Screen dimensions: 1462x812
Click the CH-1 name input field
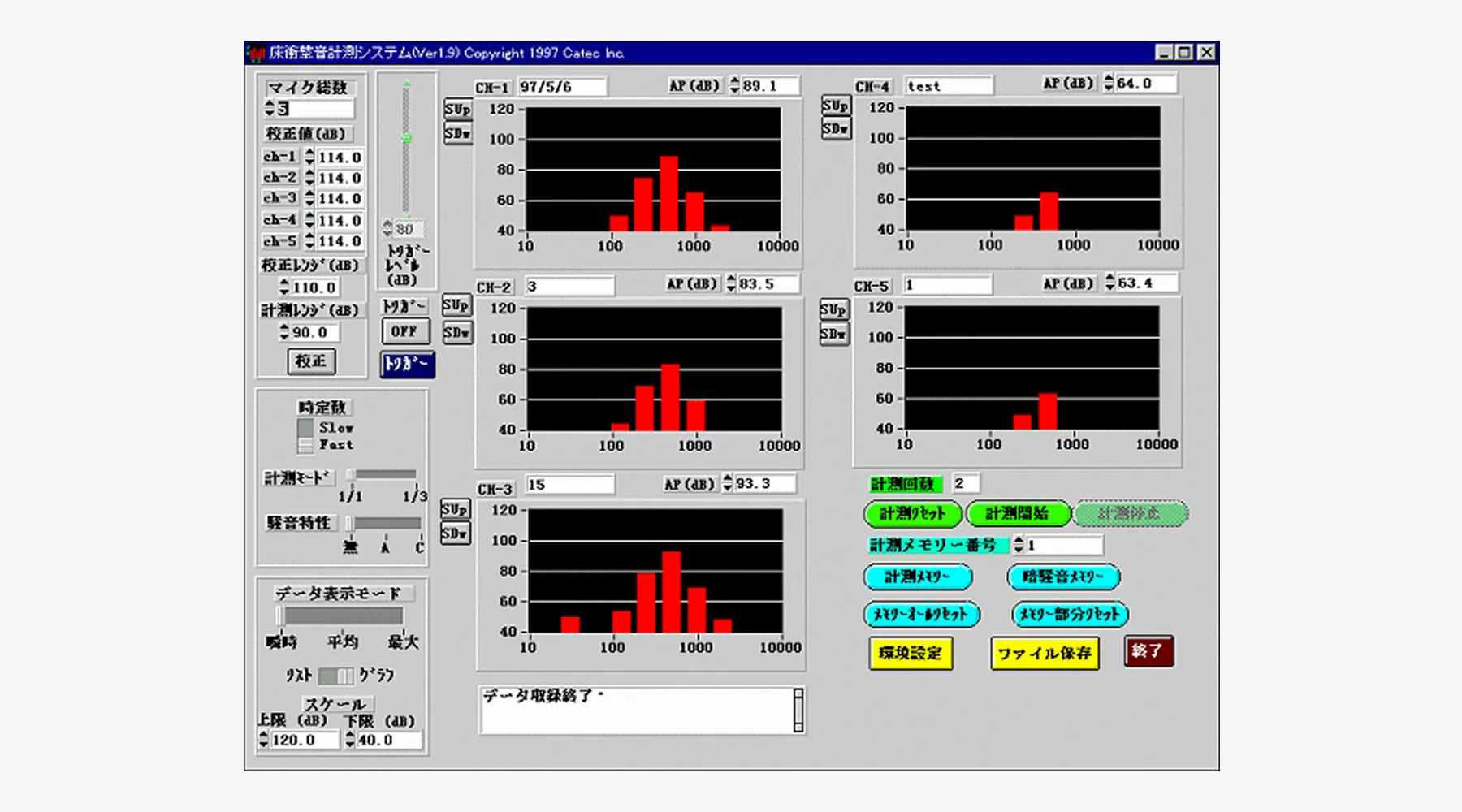(x=561, y=87)
